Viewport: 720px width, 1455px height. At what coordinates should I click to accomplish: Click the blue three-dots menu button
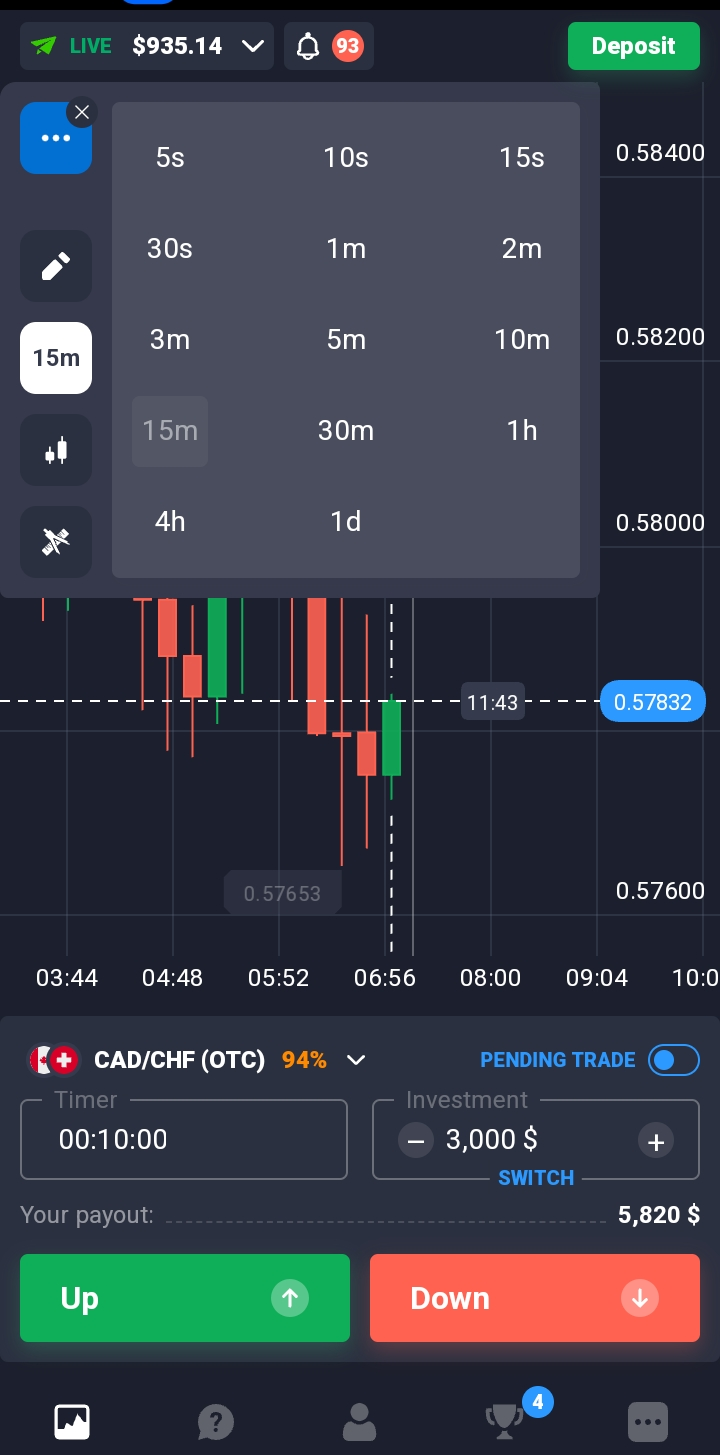point(55,138)
